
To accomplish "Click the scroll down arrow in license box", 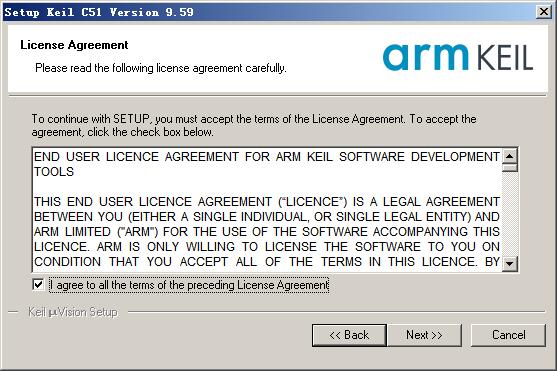I will tap(510, 263).
